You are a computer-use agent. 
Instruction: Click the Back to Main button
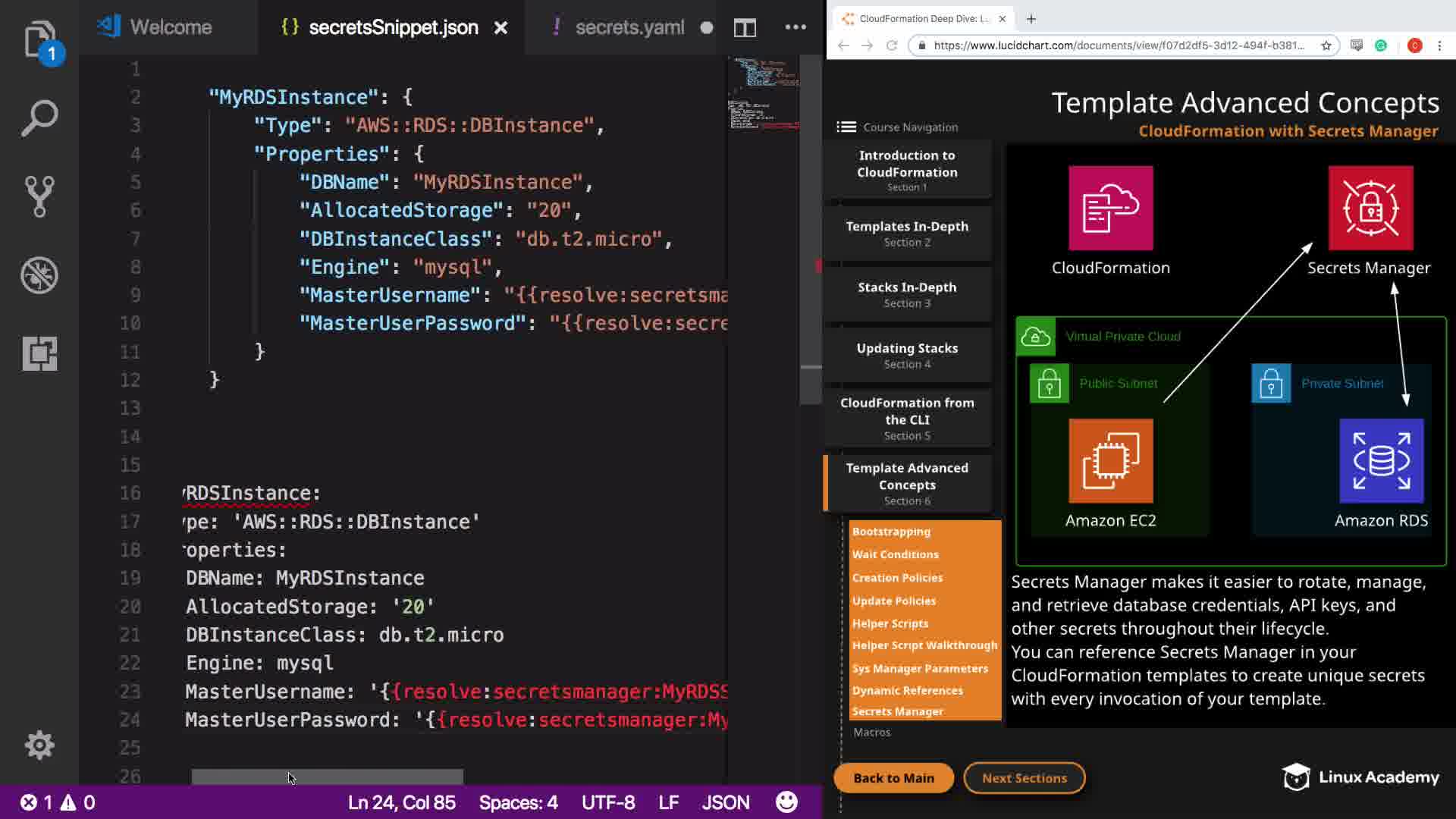(x=893, y=778)
